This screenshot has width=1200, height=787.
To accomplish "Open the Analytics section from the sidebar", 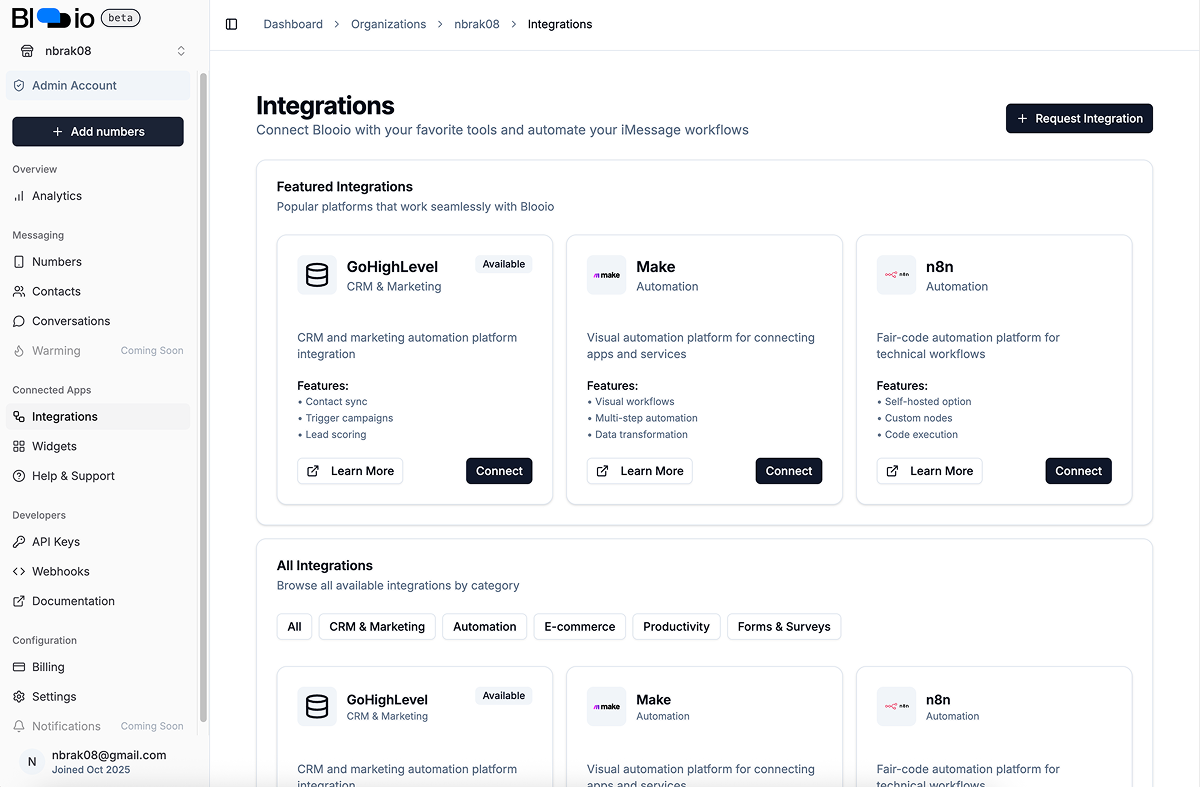I will pyautogui.click(x=59, y=196).
